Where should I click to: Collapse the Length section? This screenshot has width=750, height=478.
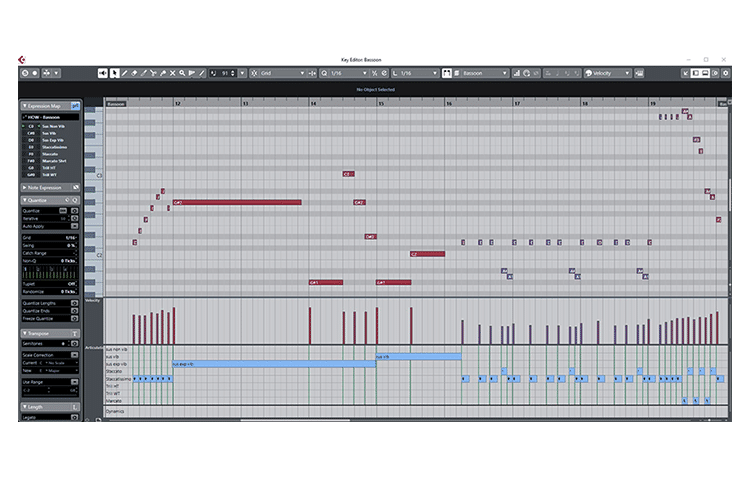25,407
